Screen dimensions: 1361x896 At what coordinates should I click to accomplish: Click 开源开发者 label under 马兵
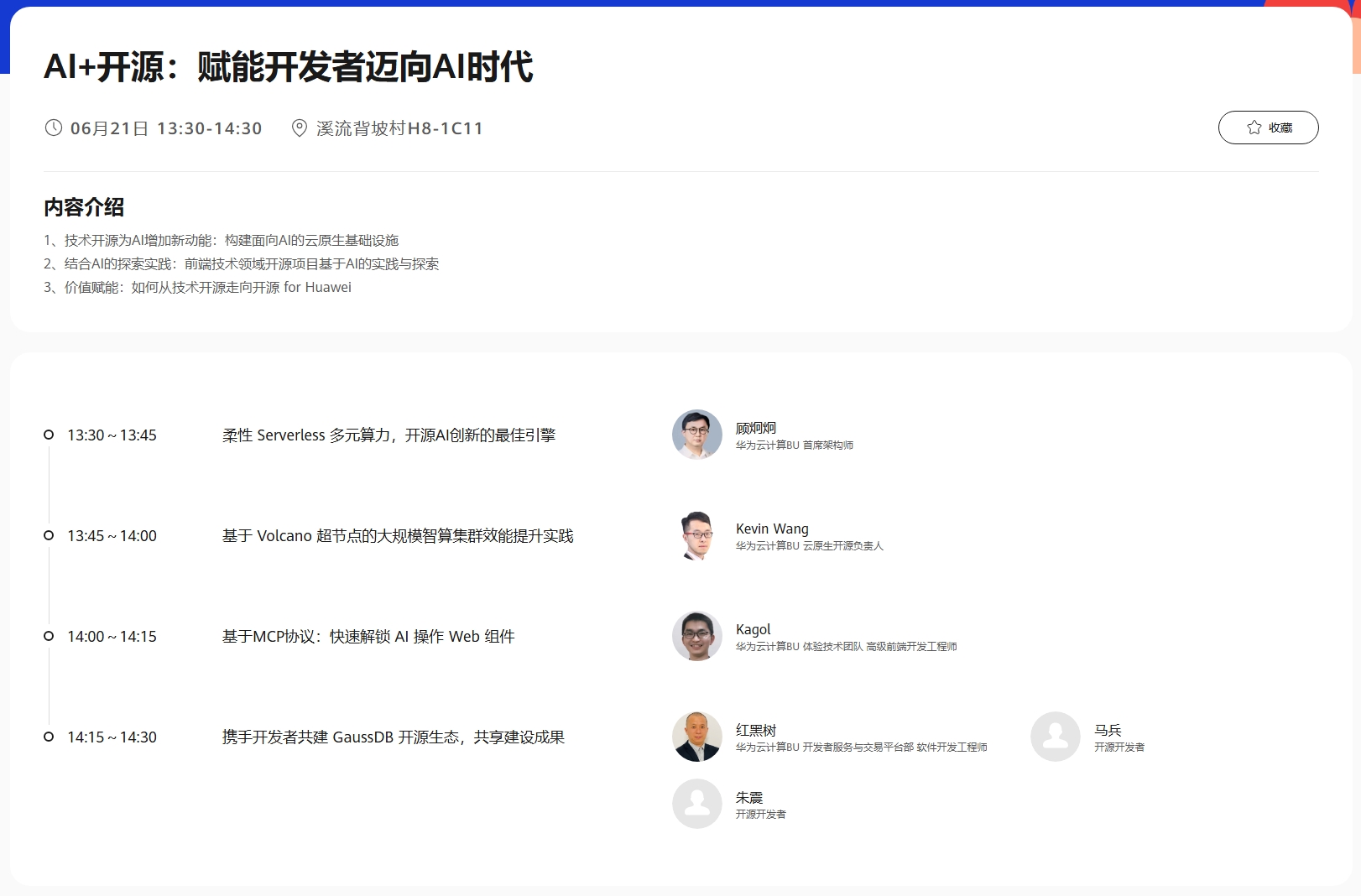point(1119,748)
